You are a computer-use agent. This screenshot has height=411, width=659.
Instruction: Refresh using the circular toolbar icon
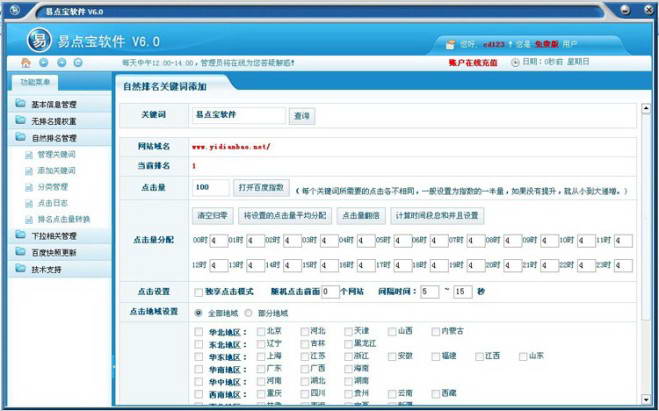(x=78, y=63)
